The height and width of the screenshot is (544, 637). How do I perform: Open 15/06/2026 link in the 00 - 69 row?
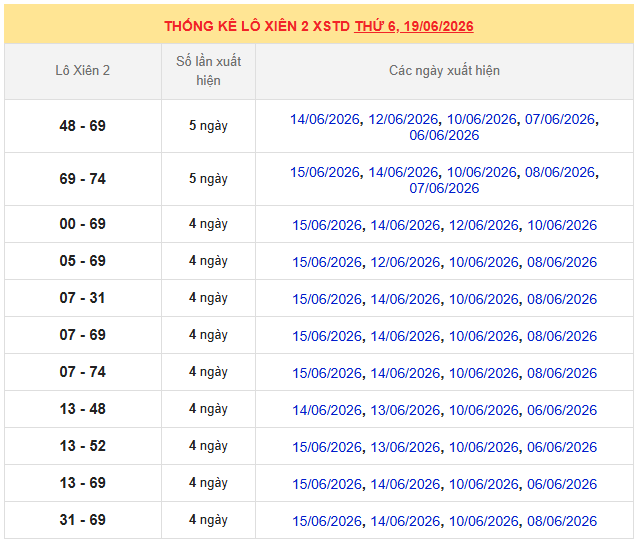327,225
